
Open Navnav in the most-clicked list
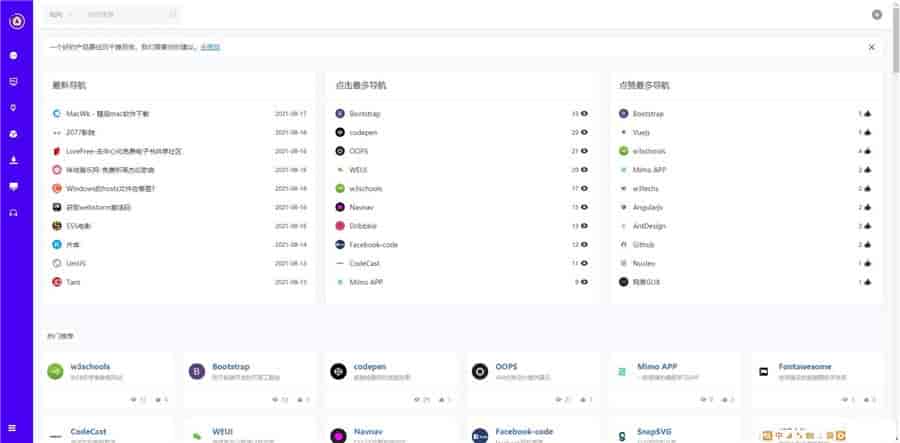(x=362, y=207)
